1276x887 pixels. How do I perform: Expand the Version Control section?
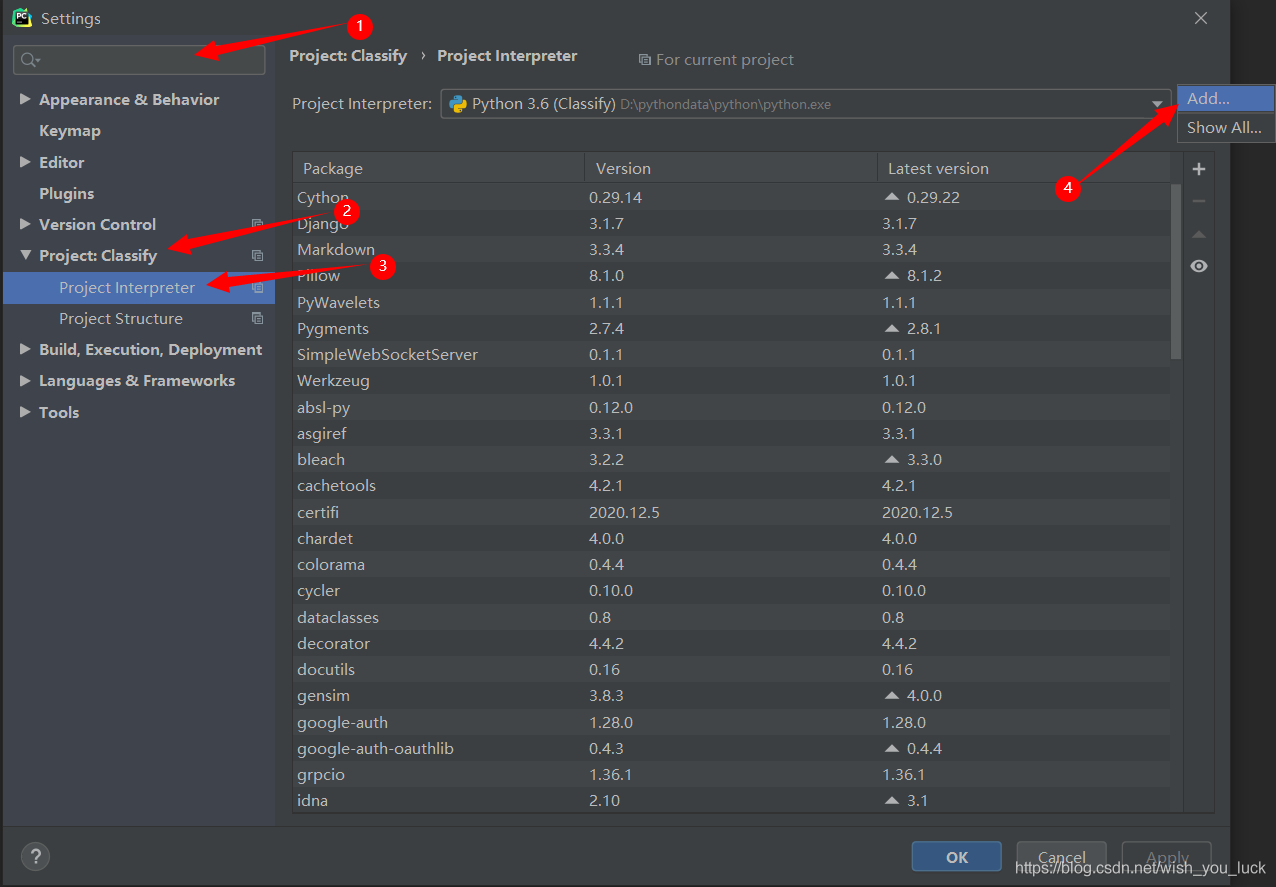click(x=25, y=224)
